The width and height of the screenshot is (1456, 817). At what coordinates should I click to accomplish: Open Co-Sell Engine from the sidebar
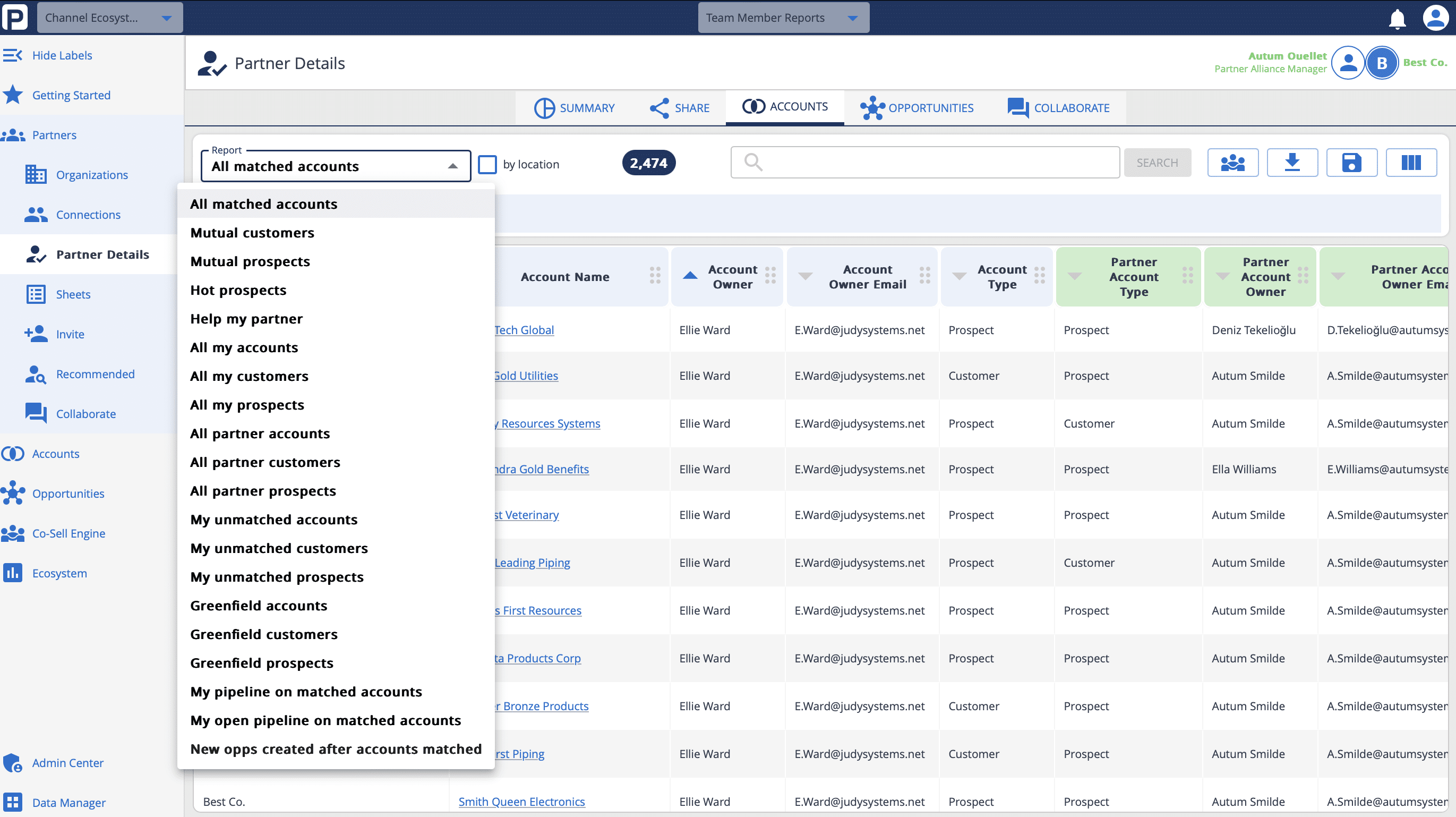tap(68, 533)
